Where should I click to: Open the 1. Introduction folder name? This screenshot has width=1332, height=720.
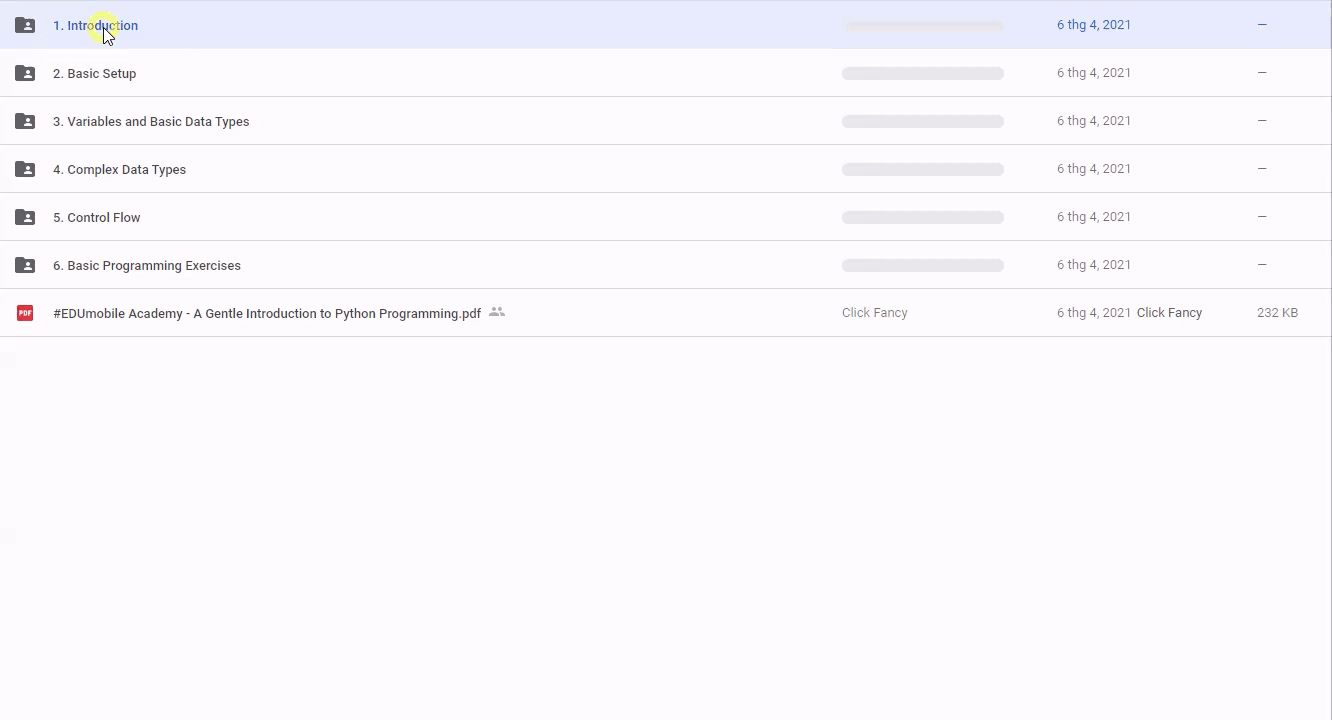pos(95,25)
